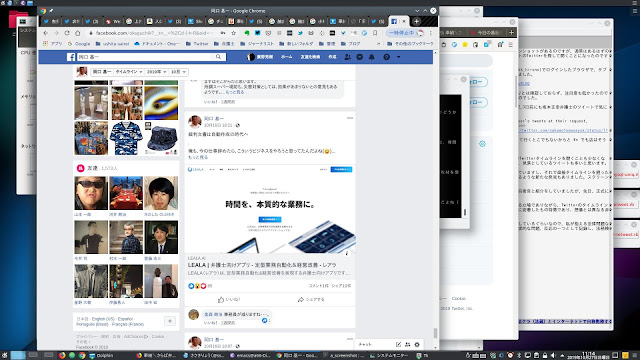The width and height of the screenshot is (640, 360).
Task: Open the Facebook notifications bell
Action: pos(372,57)
